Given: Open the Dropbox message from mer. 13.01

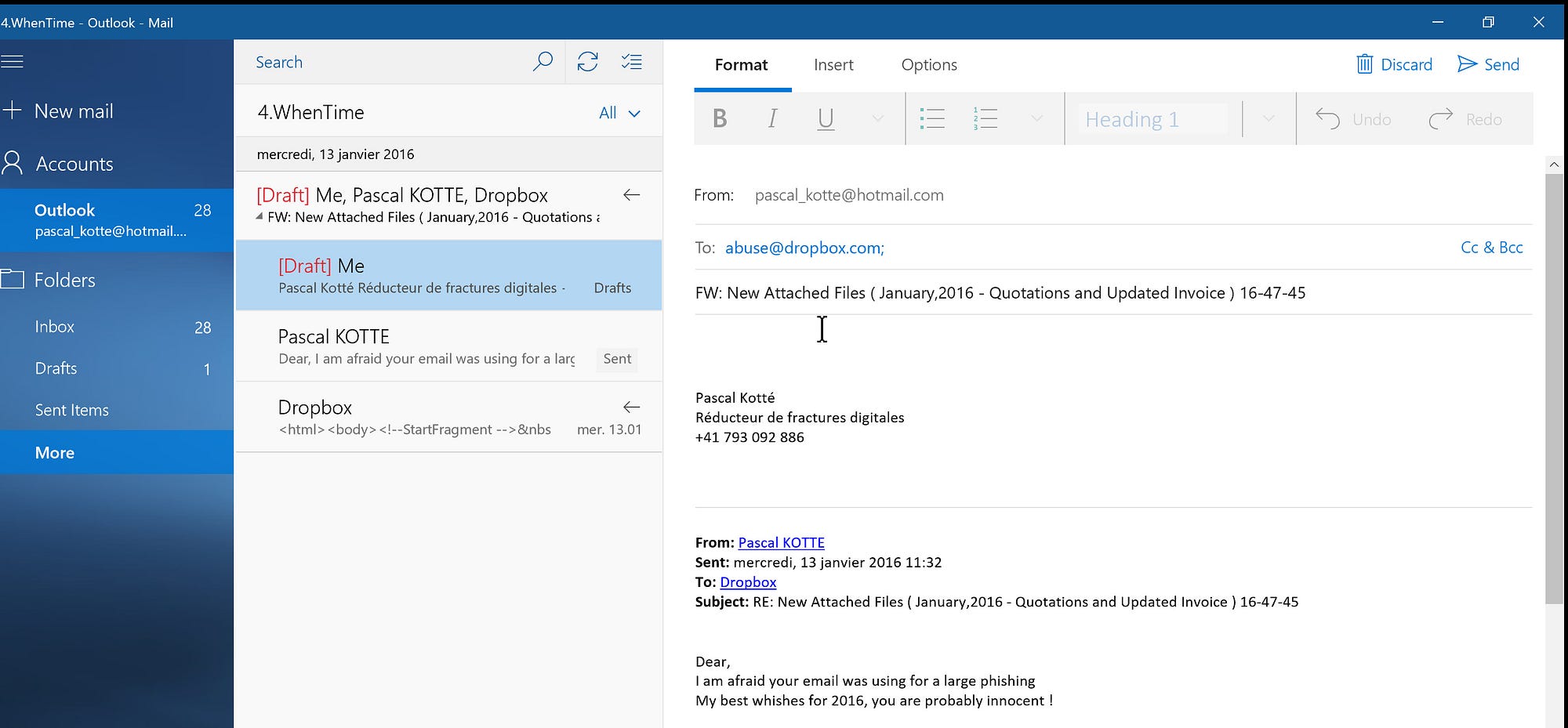Looking at the screenshot, I should click(x=448, y=417).
